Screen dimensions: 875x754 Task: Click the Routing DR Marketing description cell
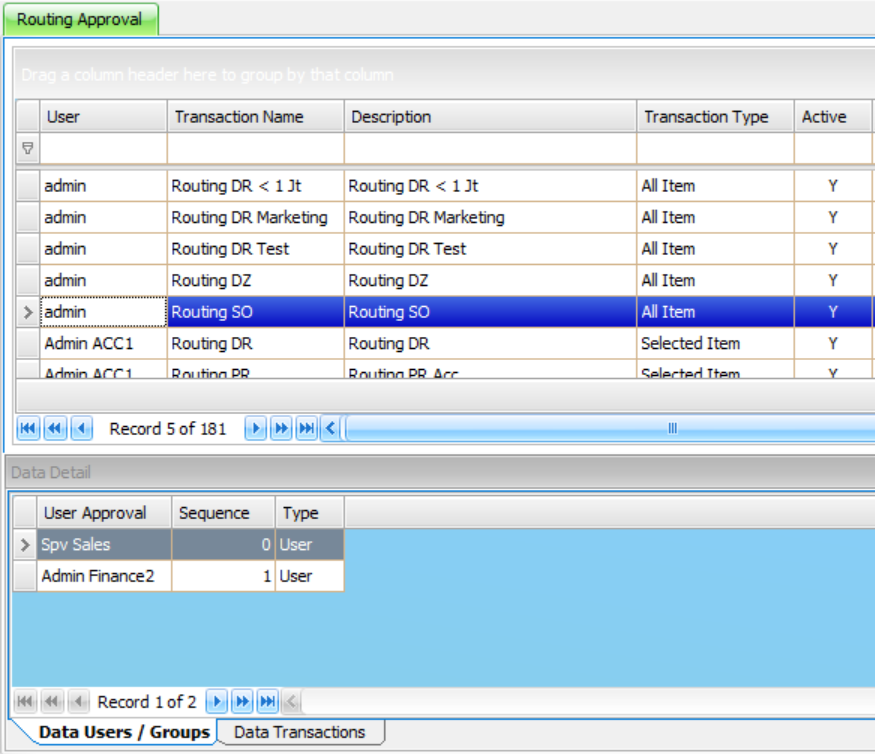(x=491, y=217)
